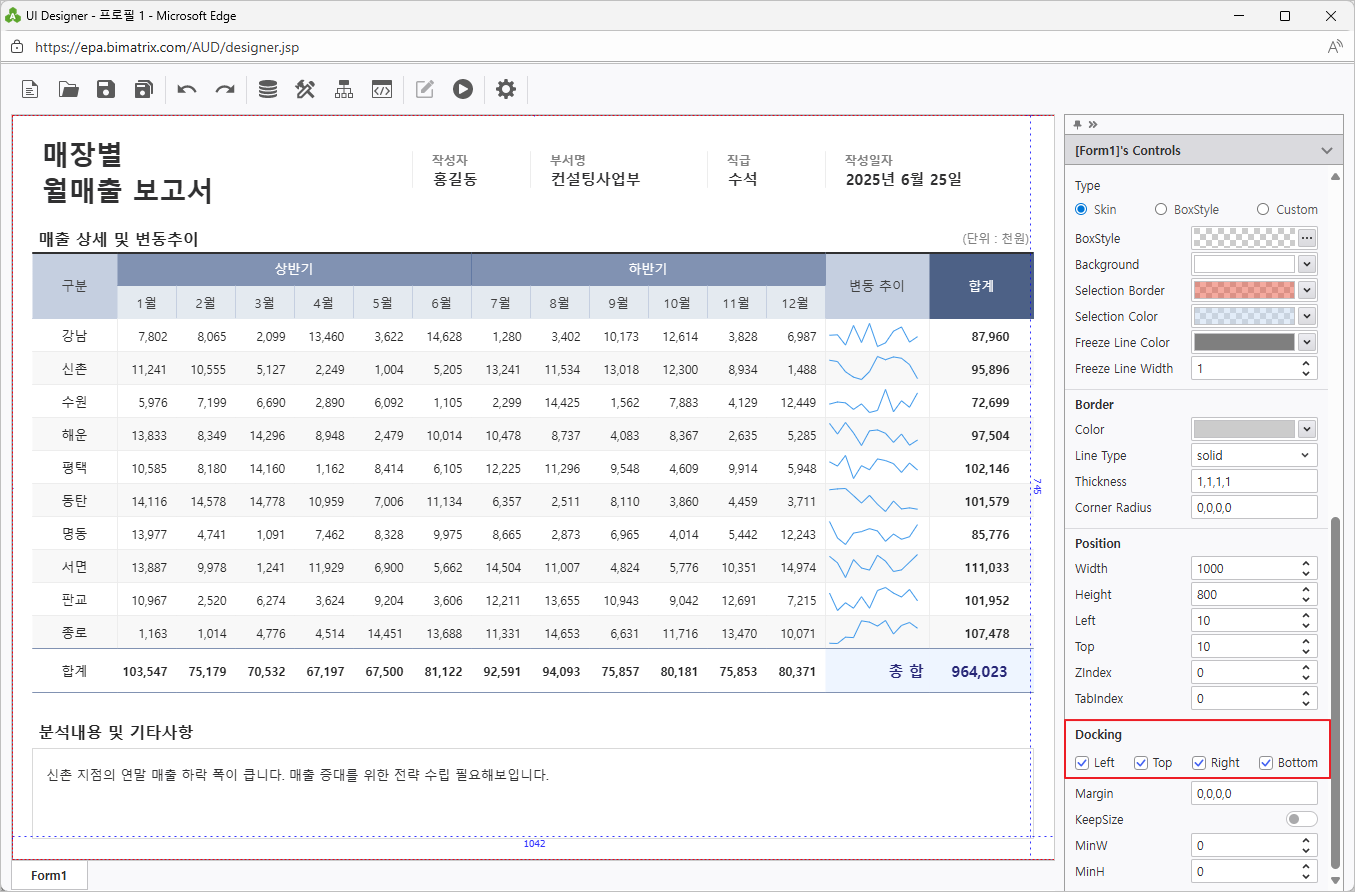1355x892 pixels.
Task: Click the Freeze Line Color swatch
Action: coord(1243,343)
